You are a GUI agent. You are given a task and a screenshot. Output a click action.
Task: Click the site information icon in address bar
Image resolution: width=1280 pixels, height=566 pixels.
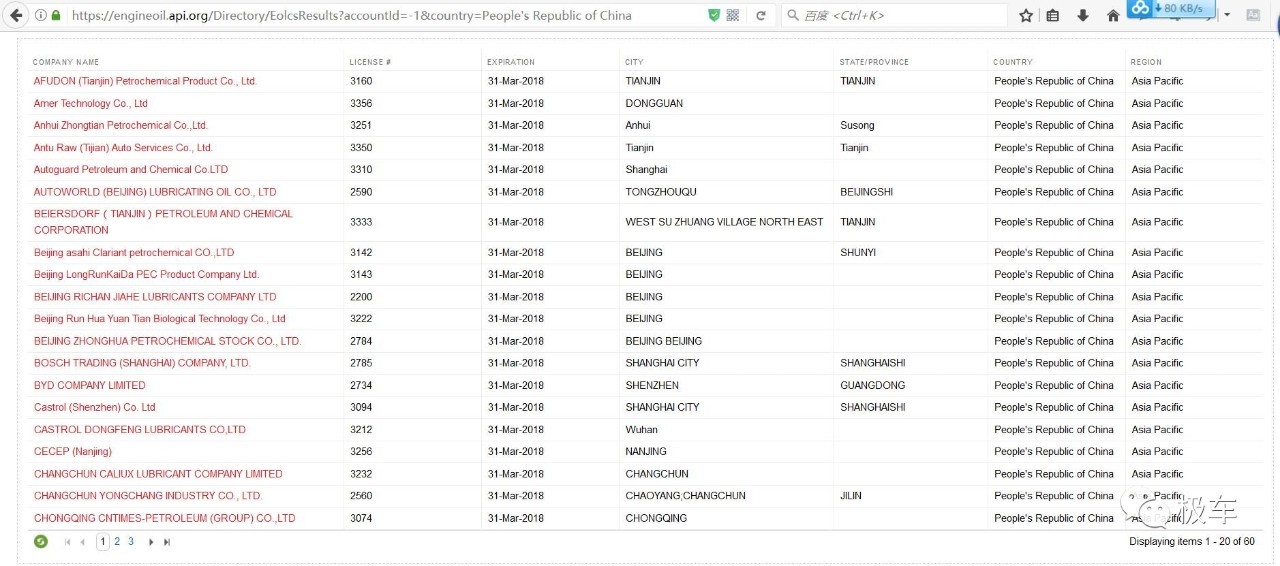tap(40, 16)
